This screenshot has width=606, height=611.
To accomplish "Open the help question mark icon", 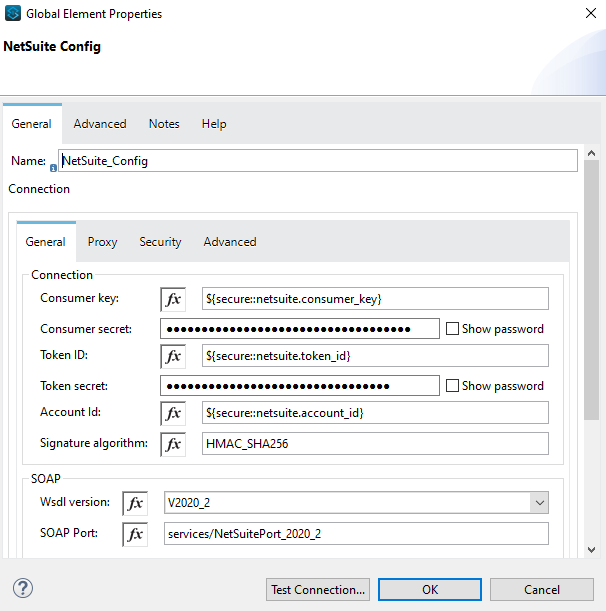I will (x=23, y=588).
